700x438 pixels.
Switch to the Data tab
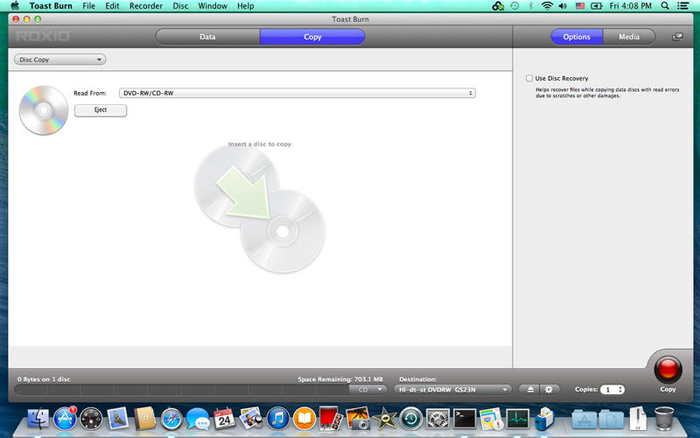click(208, 37)
